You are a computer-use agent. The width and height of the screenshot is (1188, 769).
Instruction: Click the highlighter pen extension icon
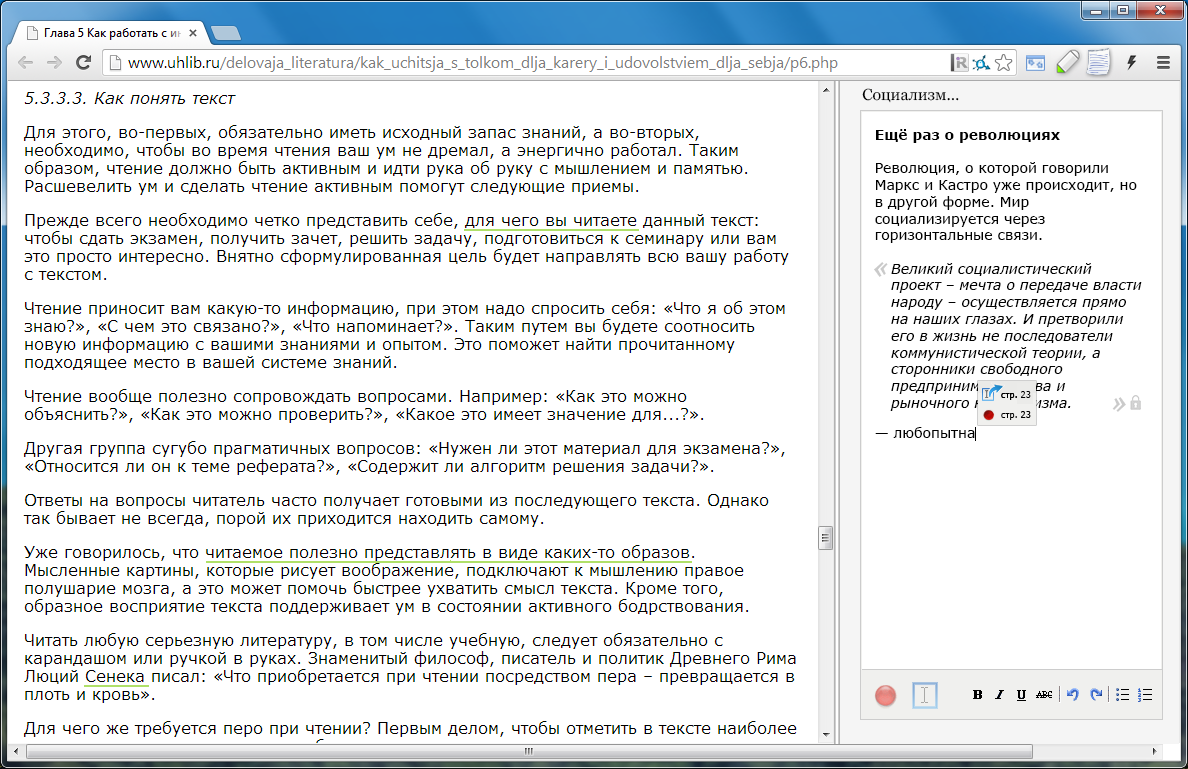click(1067, 63)
